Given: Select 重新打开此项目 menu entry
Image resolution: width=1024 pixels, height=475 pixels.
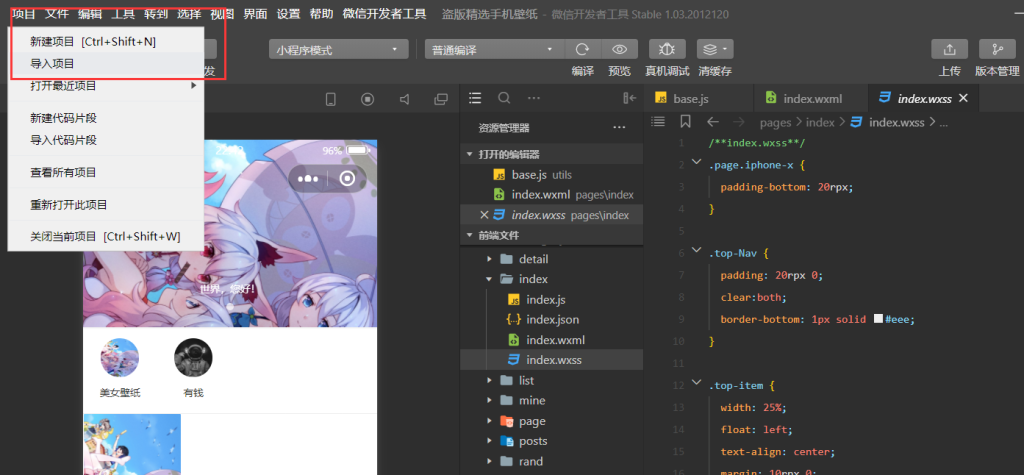Looking at the screenshot, I should (106, 205).
